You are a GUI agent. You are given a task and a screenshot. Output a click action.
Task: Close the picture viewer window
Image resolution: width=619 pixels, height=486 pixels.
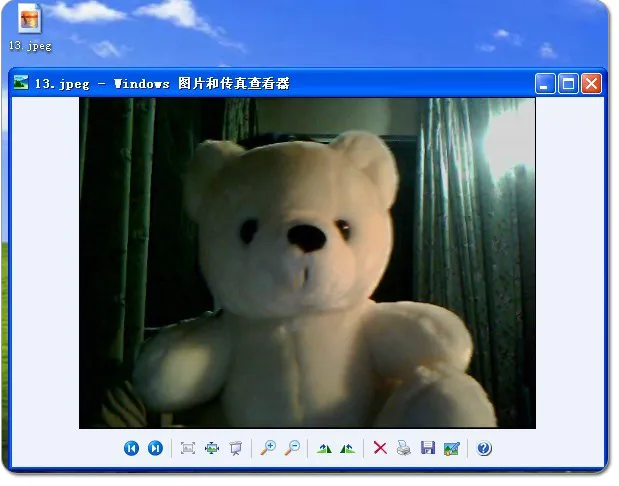[x=591, y=83]
